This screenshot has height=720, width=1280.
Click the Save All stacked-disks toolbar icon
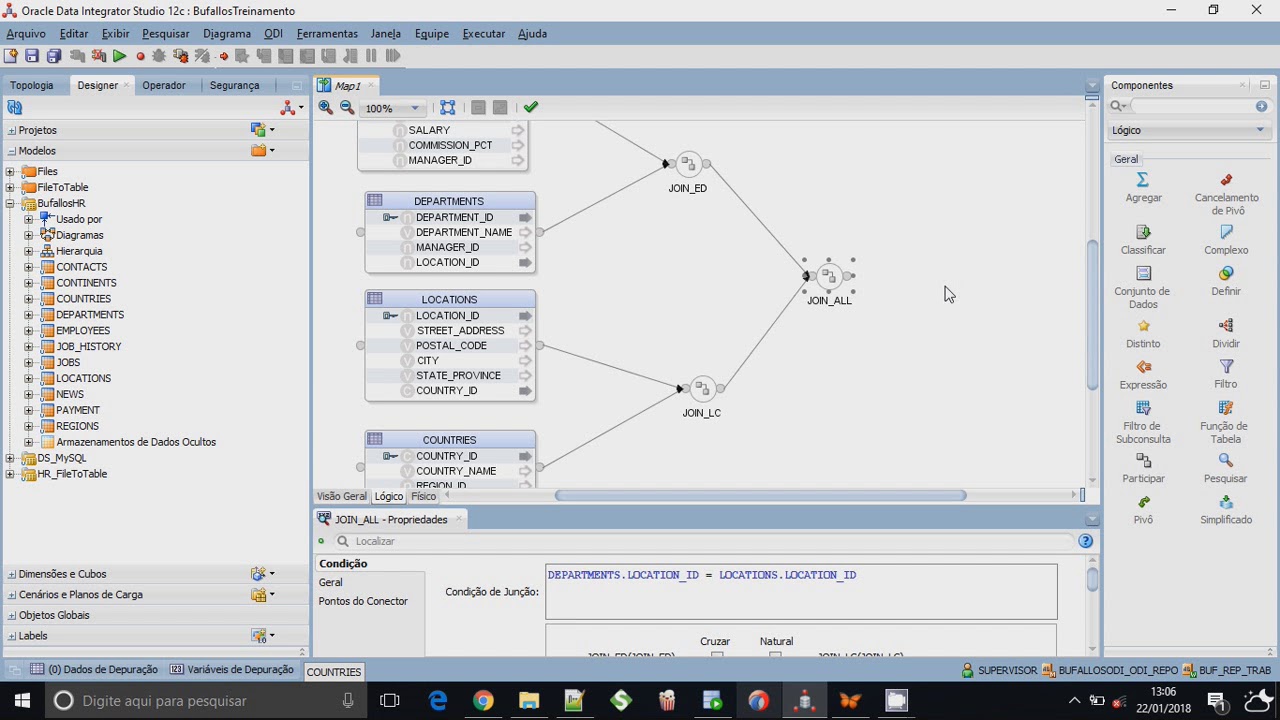point(54,56)
